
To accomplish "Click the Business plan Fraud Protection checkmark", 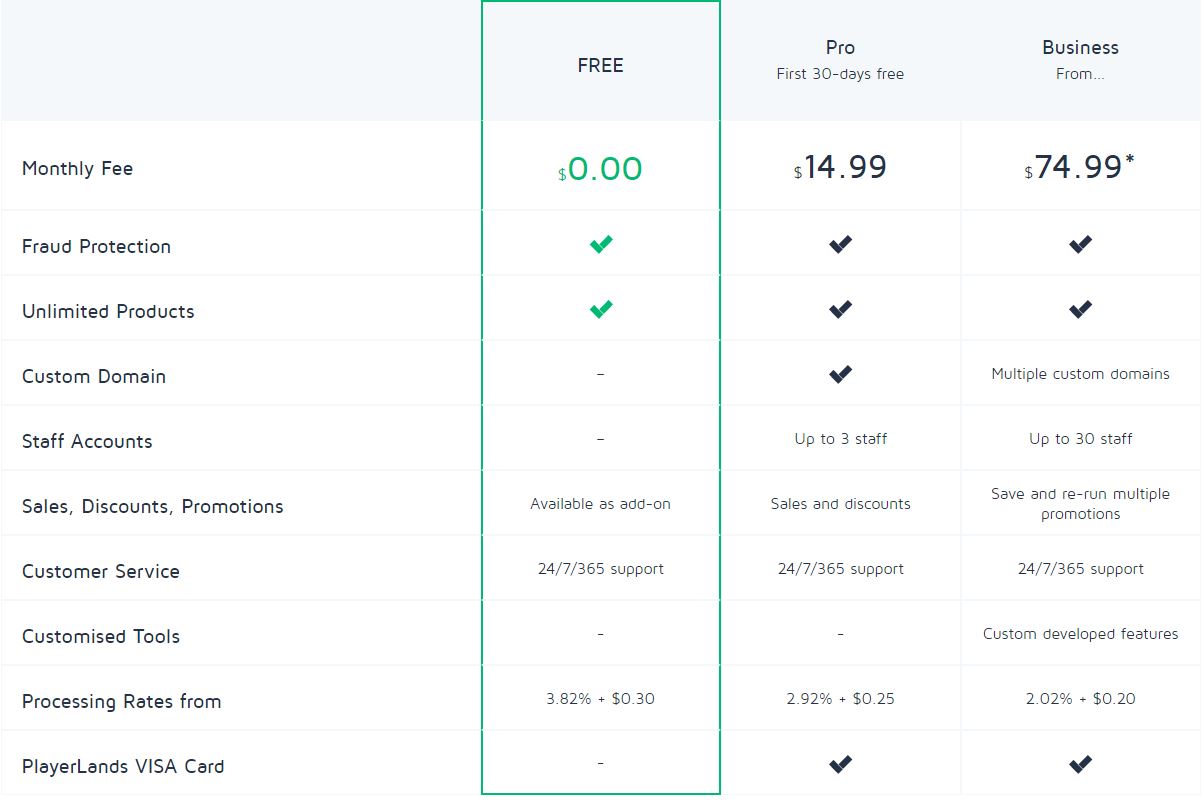I will click(1080, 244).
